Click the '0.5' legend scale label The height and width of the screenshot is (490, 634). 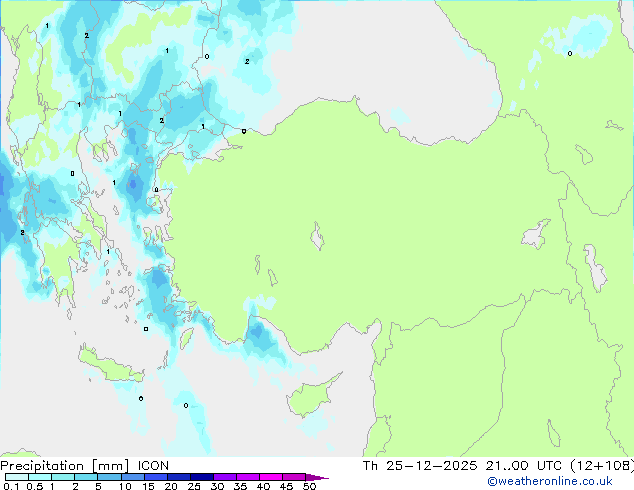click(x=35, y=486)
